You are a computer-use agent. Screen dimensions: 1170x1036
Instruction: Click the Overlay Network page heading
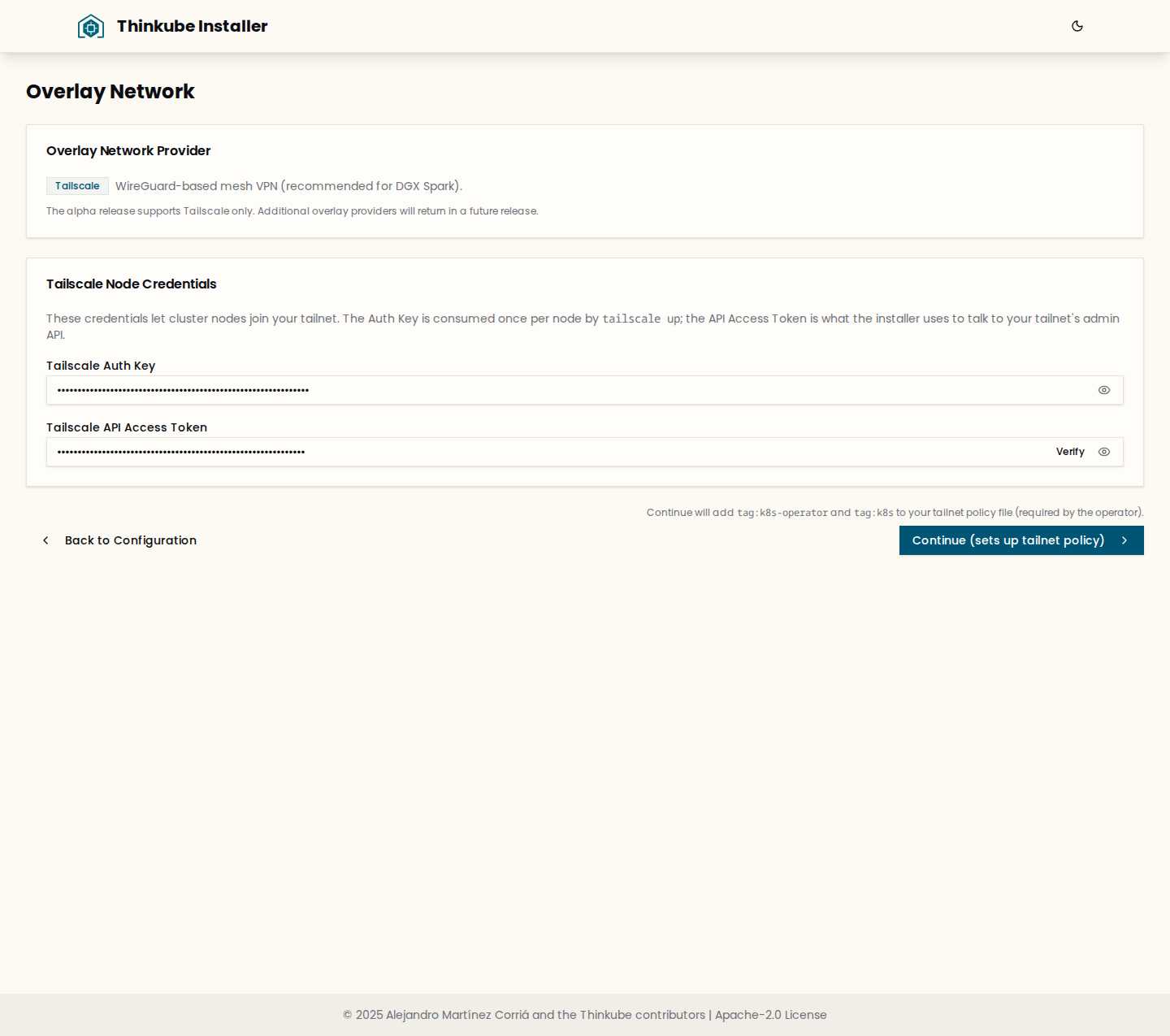(110, 92)
